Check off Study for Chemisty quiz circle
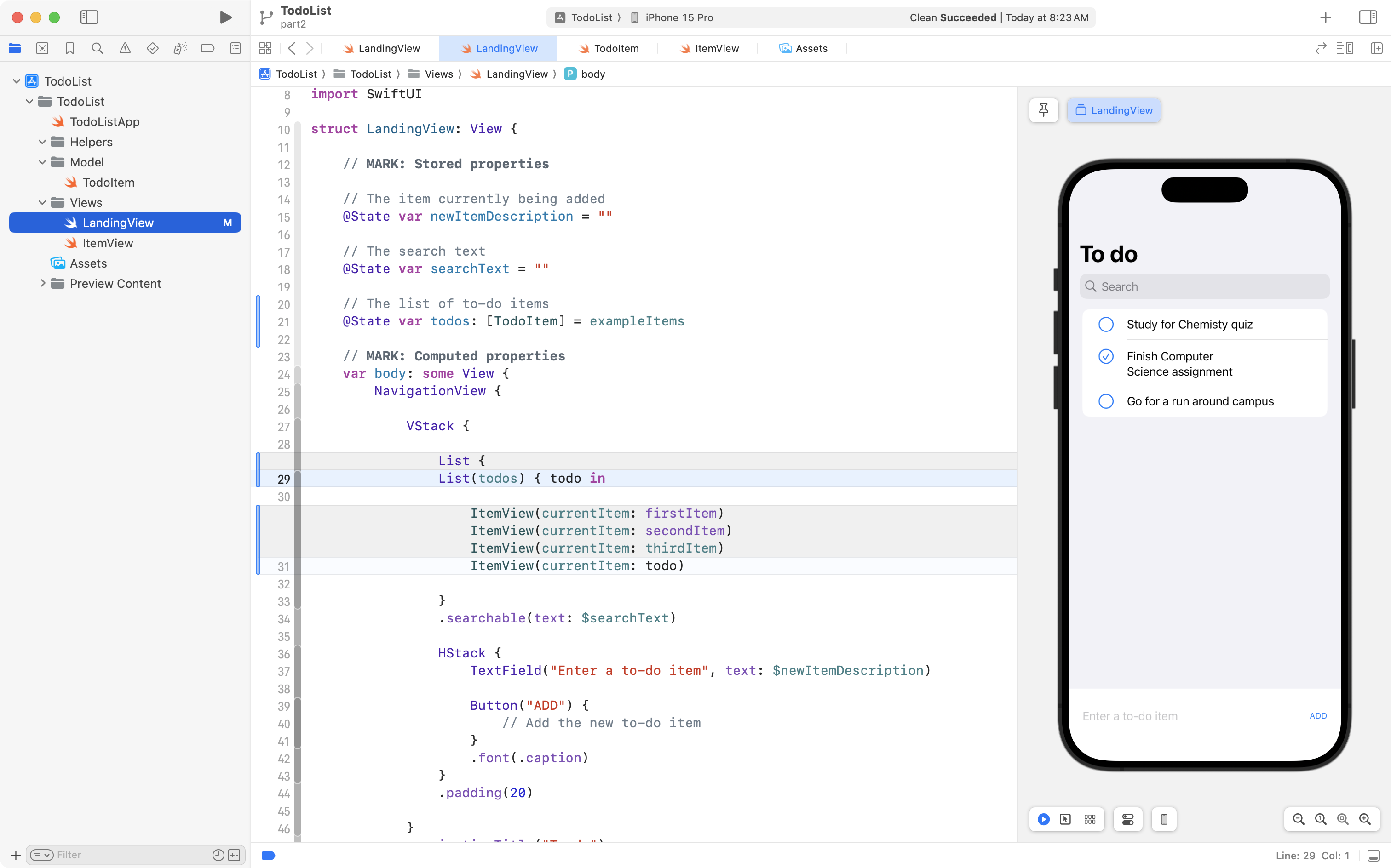Image resolution: width=1391 pixels, height=868 pixels. [x=1105, y=325]
